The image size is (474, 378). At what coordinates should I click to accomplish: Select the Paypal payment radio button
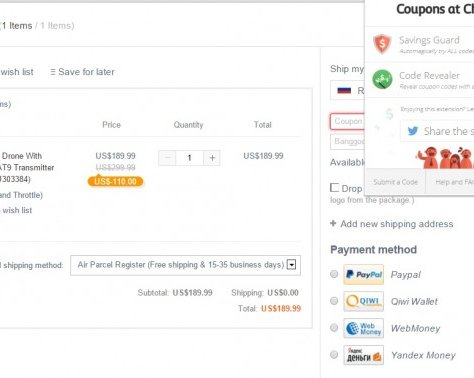[334, 274]
